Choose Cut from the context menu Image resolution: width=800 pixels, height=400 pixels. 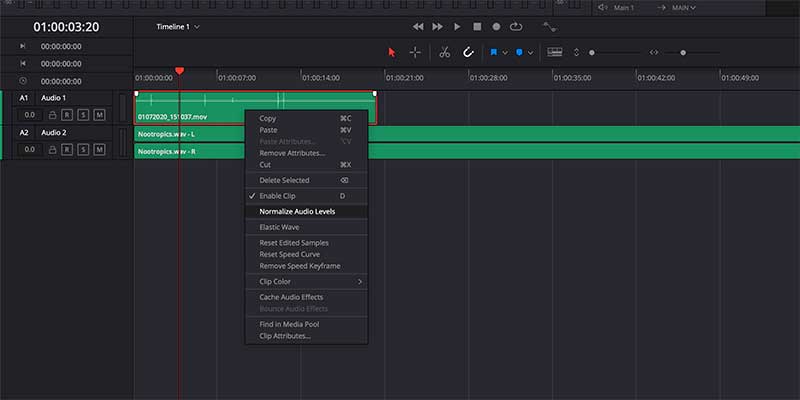(306, 165)
